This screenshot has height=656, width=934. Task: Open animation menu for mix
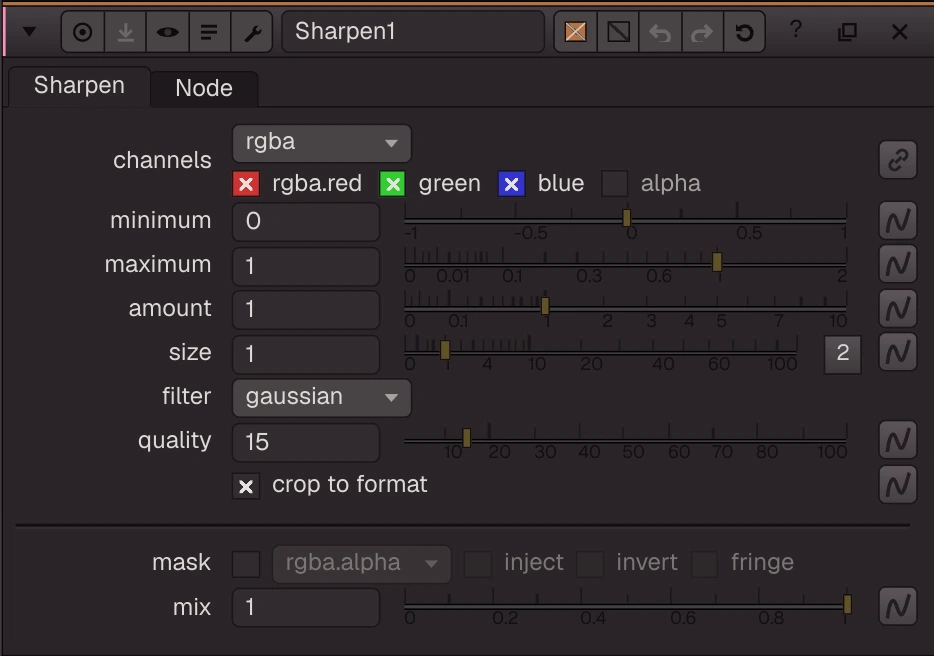pos(898,607)
